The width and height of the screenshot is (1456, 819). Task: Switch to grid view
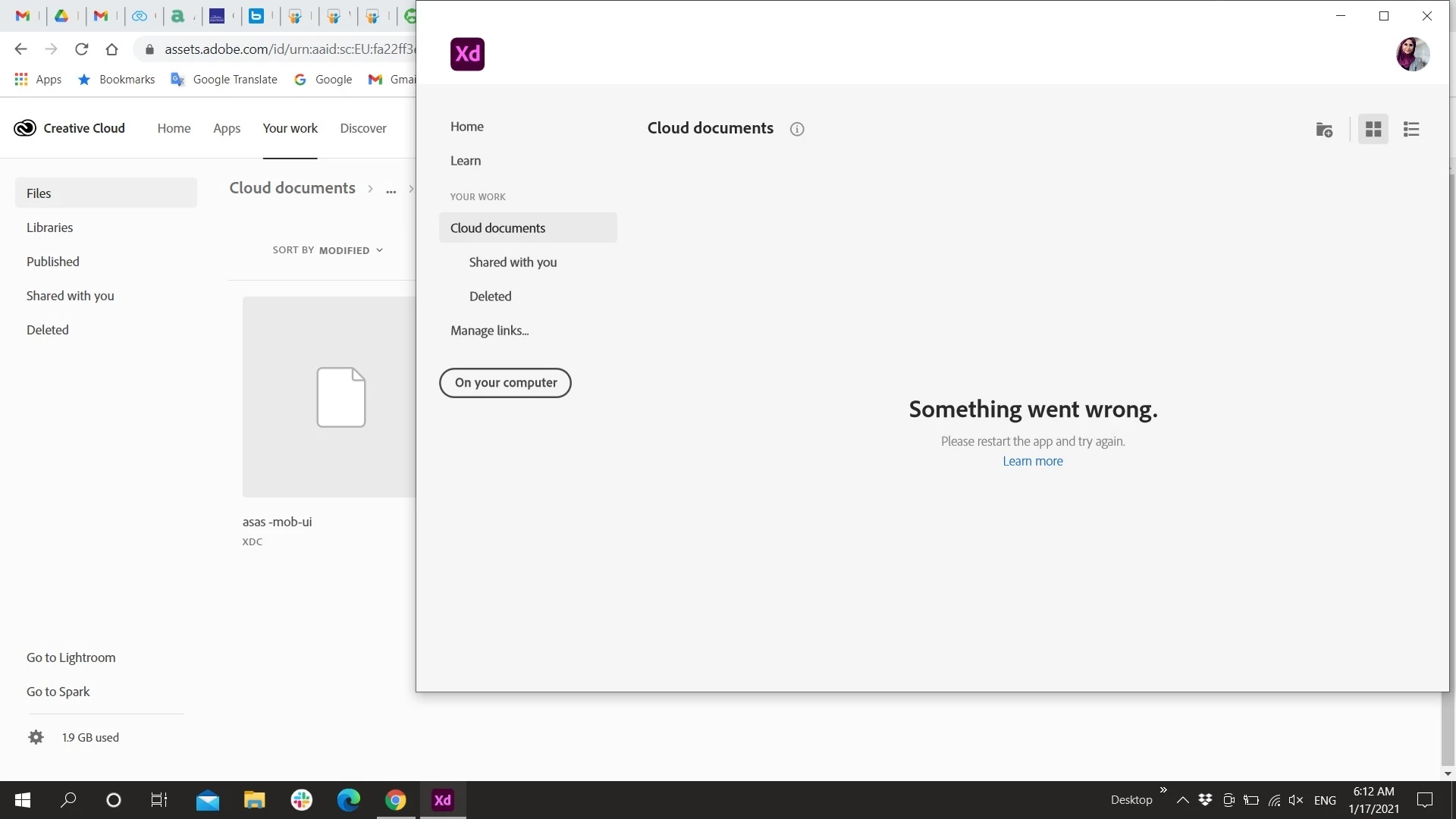(1373, 130)
